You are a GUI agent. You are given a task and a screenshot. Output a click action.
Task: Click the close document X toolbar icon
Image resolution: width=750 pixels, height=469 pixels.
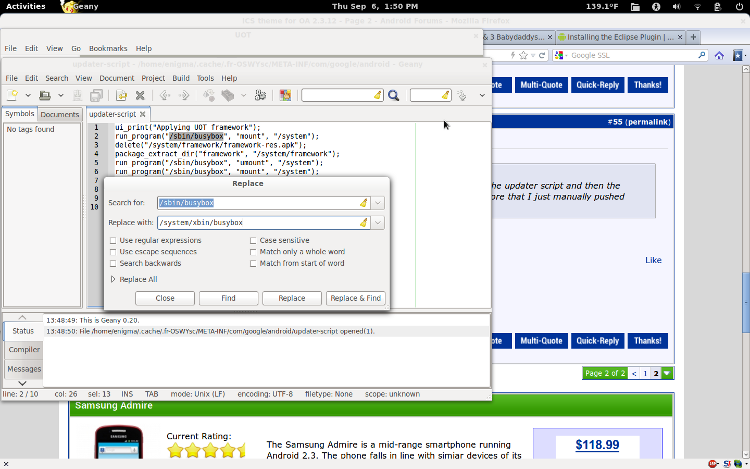[x=140, y=95]
